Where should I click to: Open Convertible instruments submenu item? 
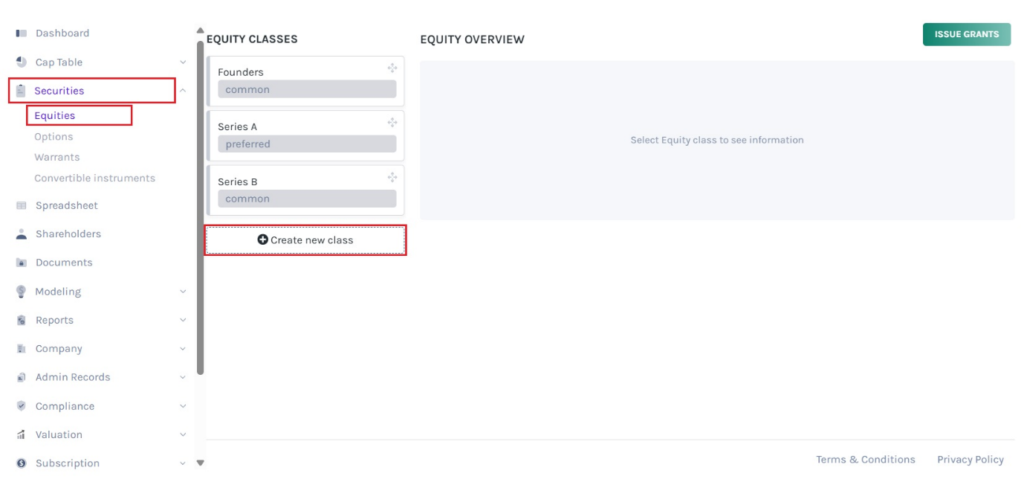tap(95, 178)
